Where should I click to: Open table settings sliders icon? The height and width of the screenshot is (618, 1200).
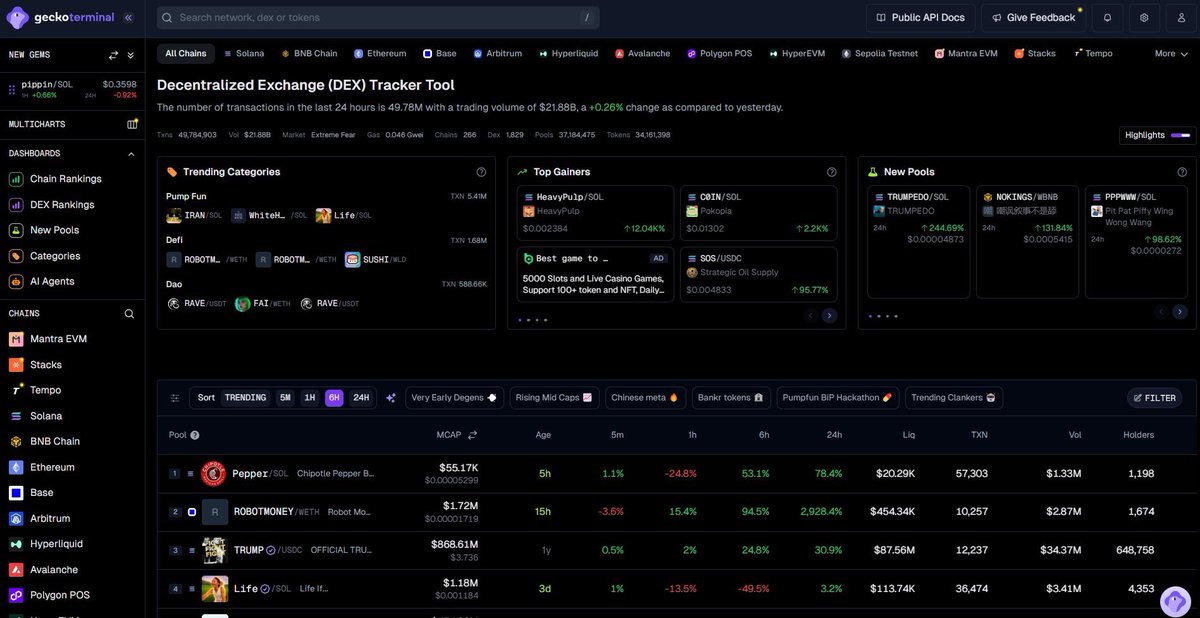175,398
